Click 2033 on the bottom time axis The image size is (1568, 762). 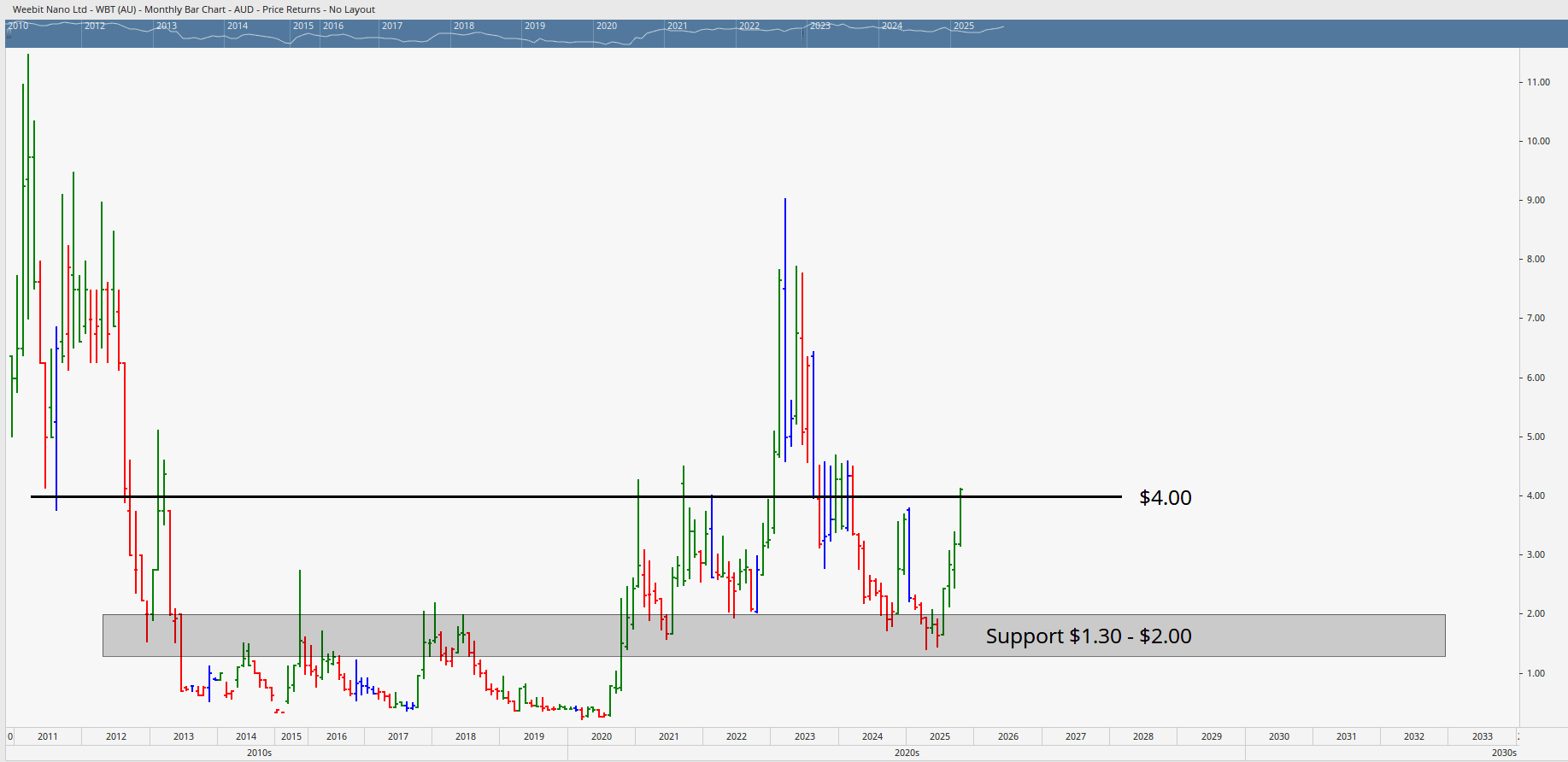pyautogui.click(x=1483, y=736)
